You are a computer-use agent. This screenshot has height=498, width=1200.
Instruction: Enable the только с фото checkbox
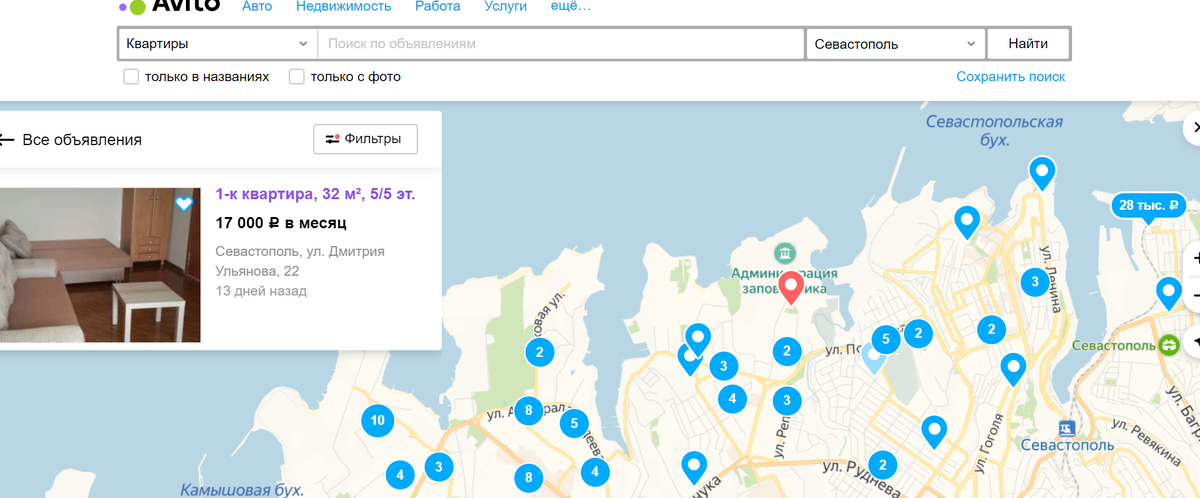tap(296, 77)
